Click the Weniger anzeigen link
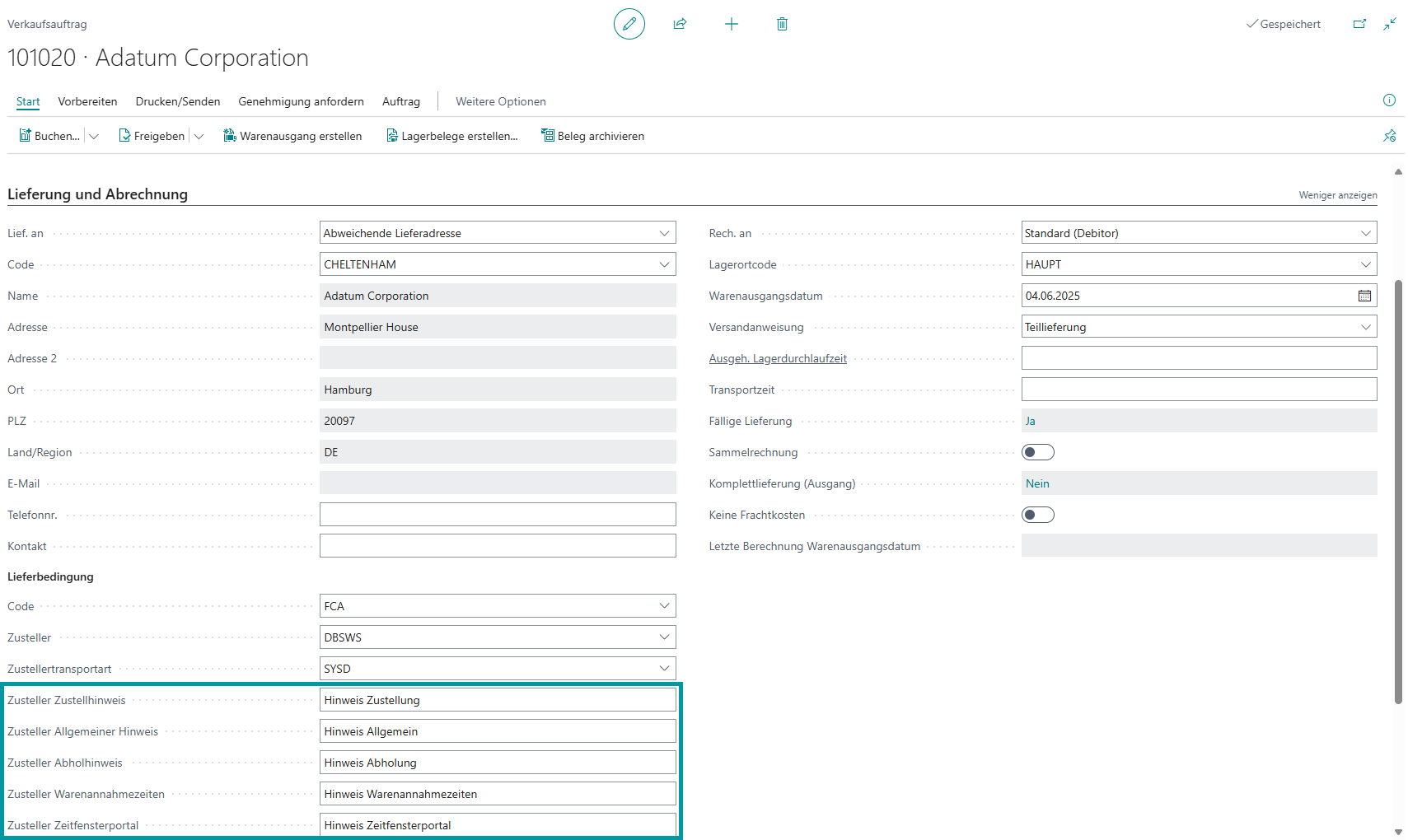 1337,195
